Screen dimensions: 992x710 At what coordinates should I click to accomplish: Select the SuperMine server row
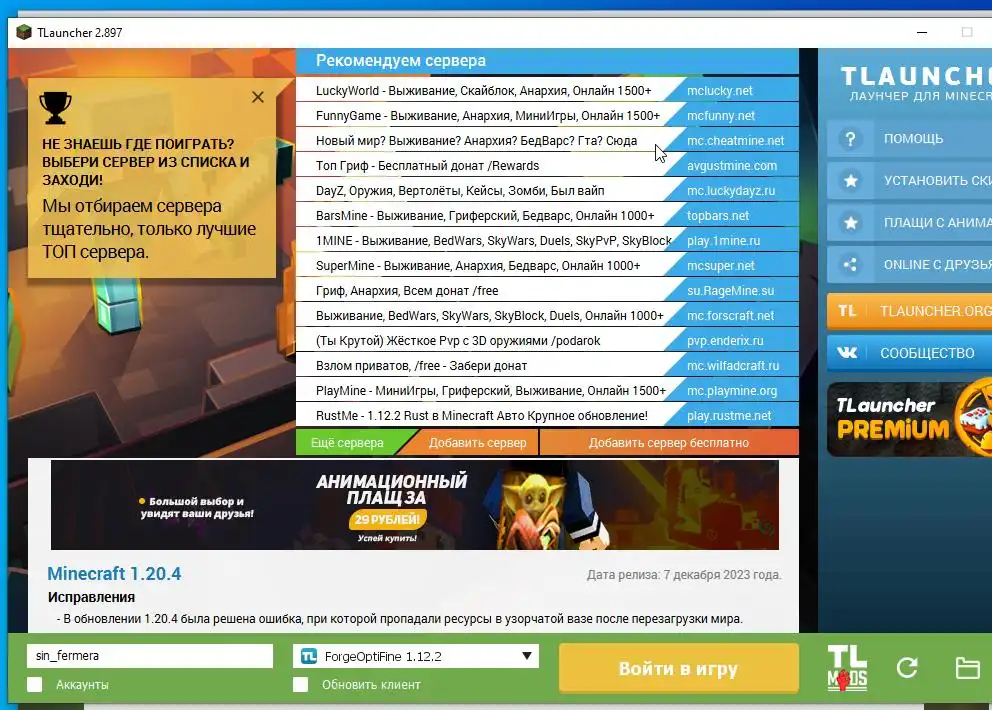point(547,266)
